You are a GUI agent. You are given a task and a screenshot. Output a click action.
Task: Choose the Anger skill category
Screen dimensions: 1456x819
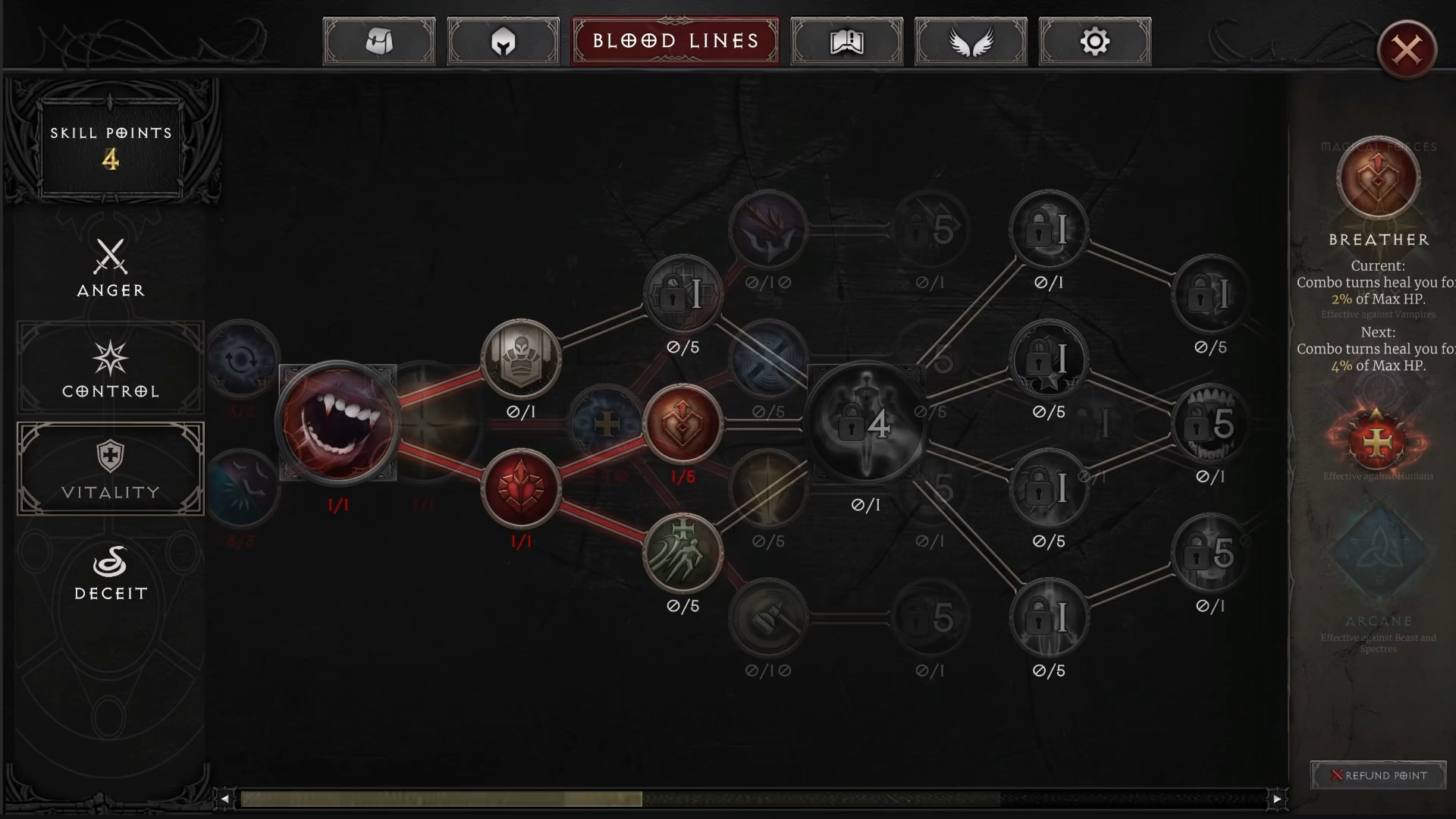[111, 267]
